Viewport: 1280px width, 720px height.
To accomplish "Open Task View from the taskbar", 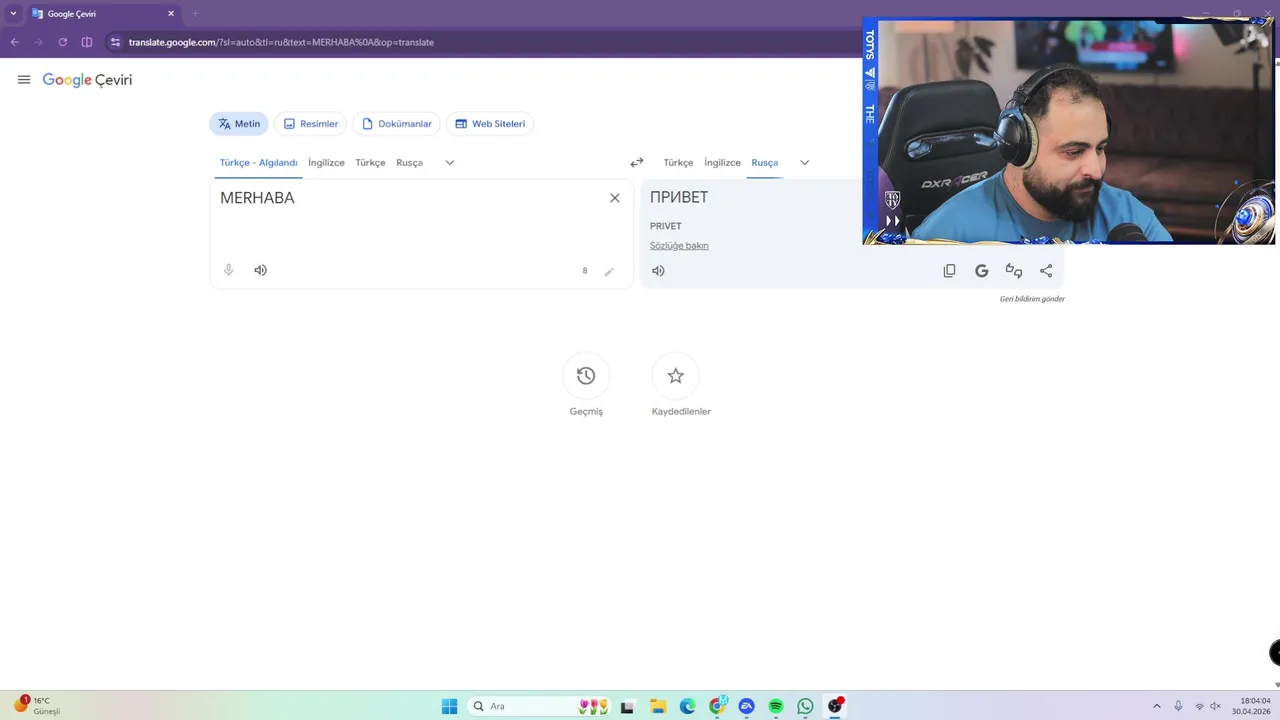I will click(628, 706).
